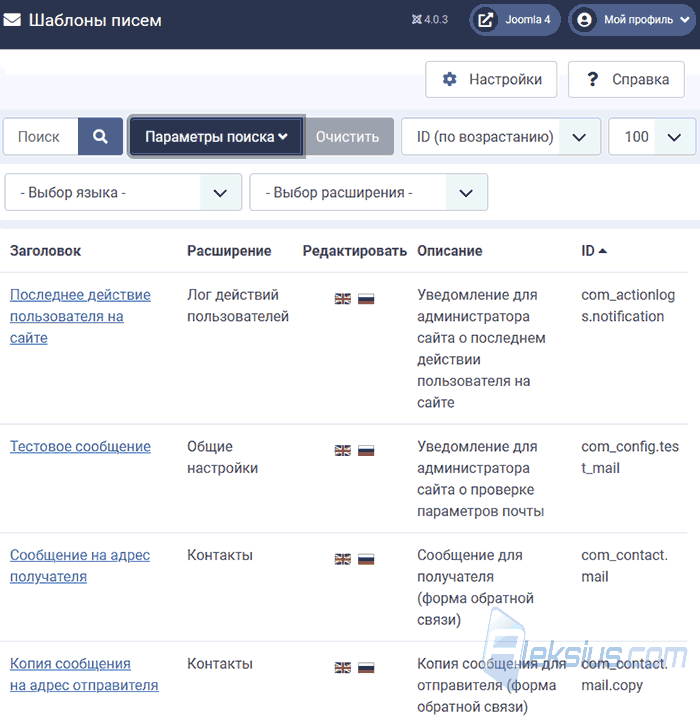Click the envelope icon beside Шаблоны писем

click(x=12, y=20)
